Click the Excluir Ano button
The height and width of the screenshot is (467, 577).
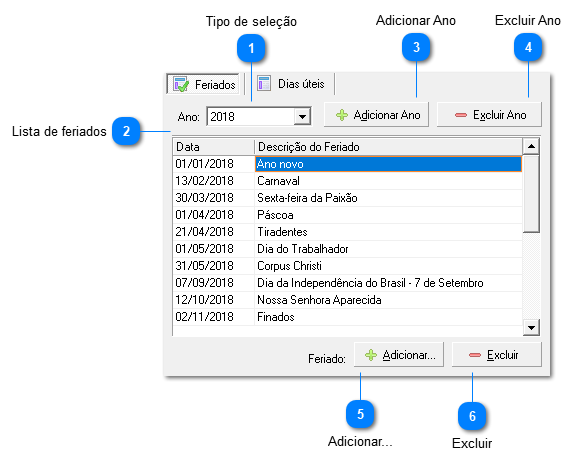coord(489,115)
